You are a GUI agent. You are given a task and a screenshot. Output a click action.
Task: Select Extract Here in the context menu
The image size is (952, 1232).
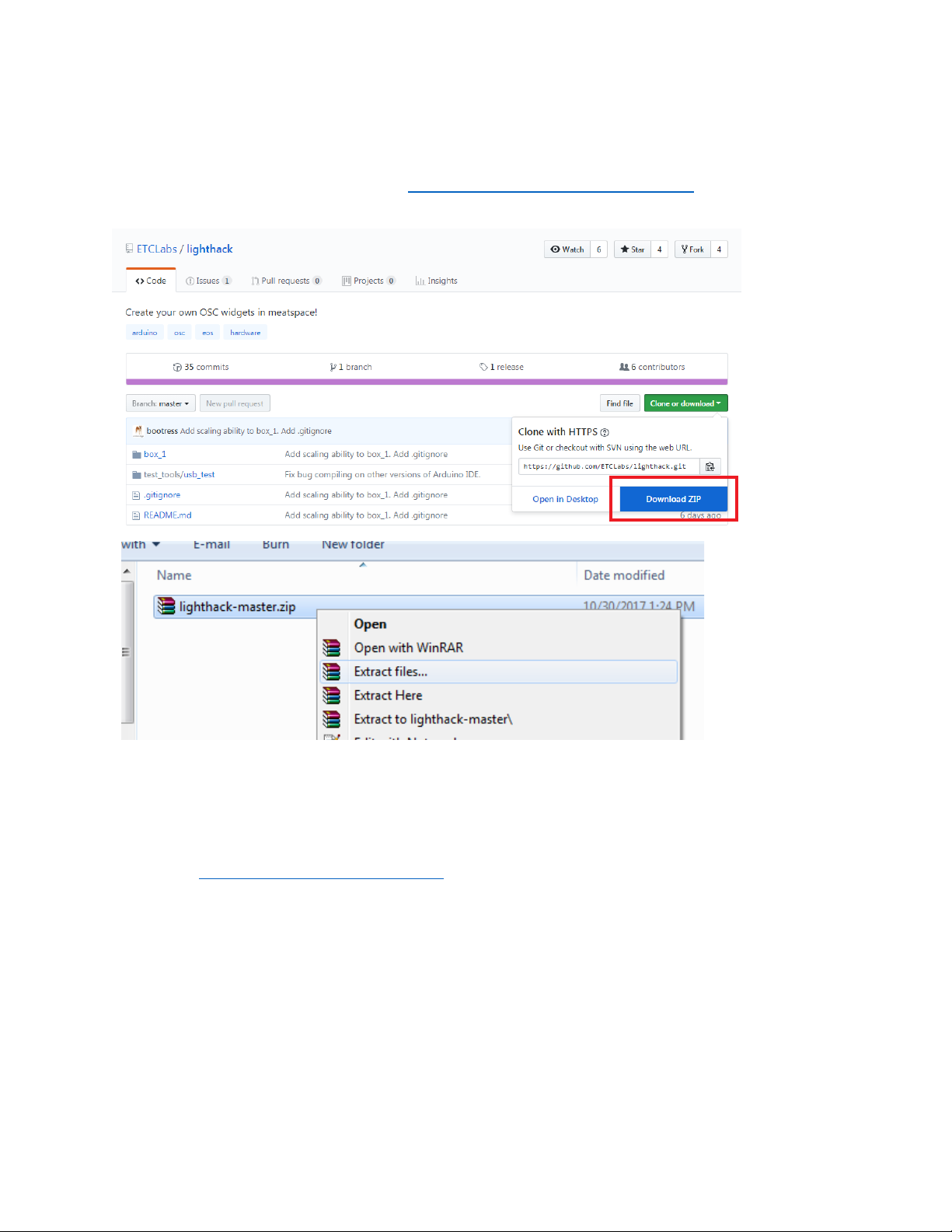coord(499,696)
